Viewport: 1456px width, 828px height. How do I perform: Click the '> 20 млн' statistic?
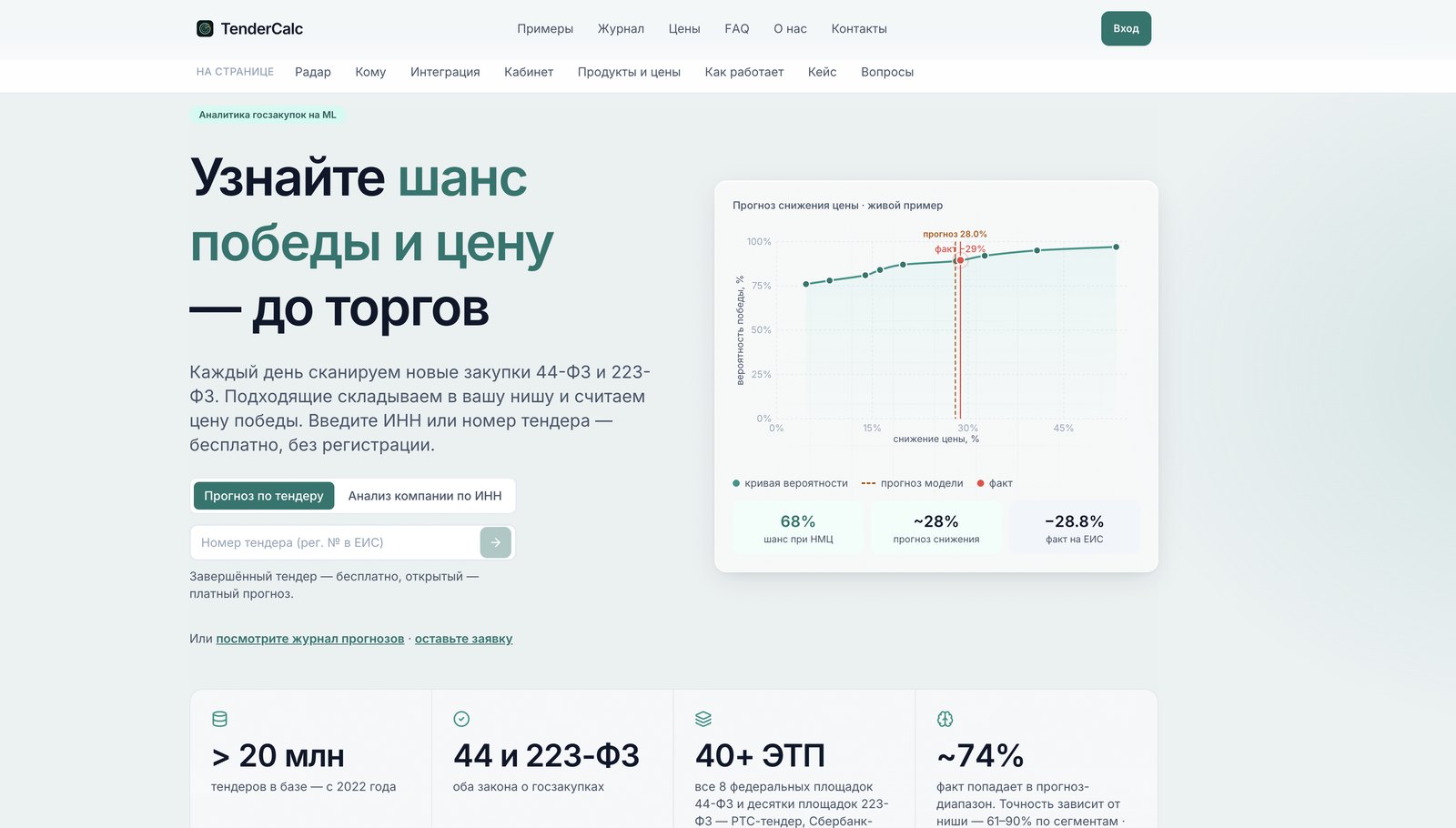278,755
